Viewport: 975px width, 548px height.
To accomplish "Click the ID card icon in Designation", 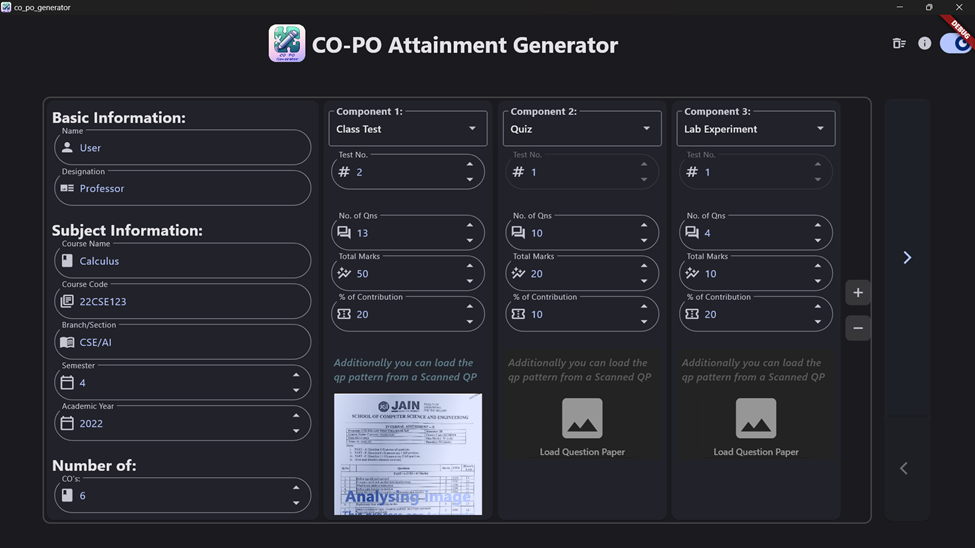I will pyautogui.click(x=67, y=188).
